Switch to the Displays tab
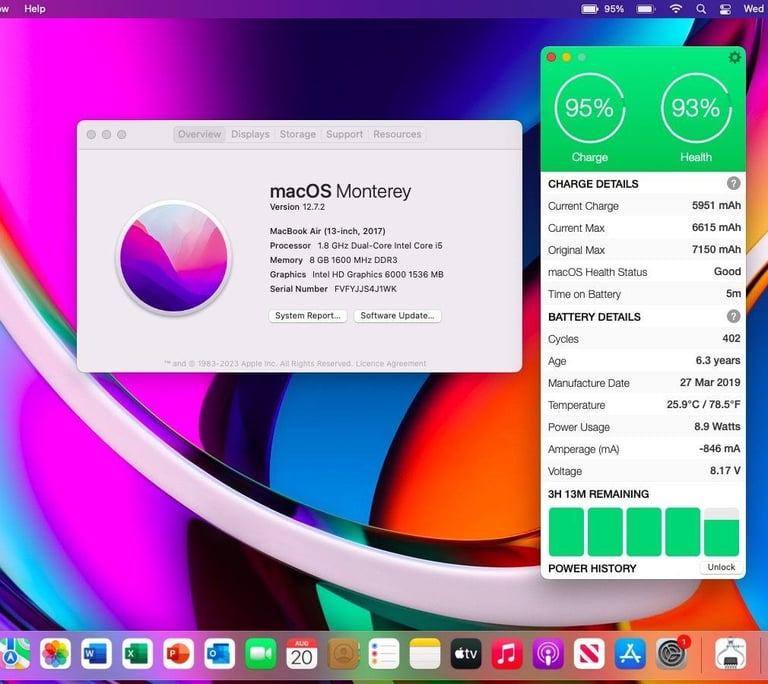Image resolution: width=768 pixels, height=684 pixels. tap(250, 134)
